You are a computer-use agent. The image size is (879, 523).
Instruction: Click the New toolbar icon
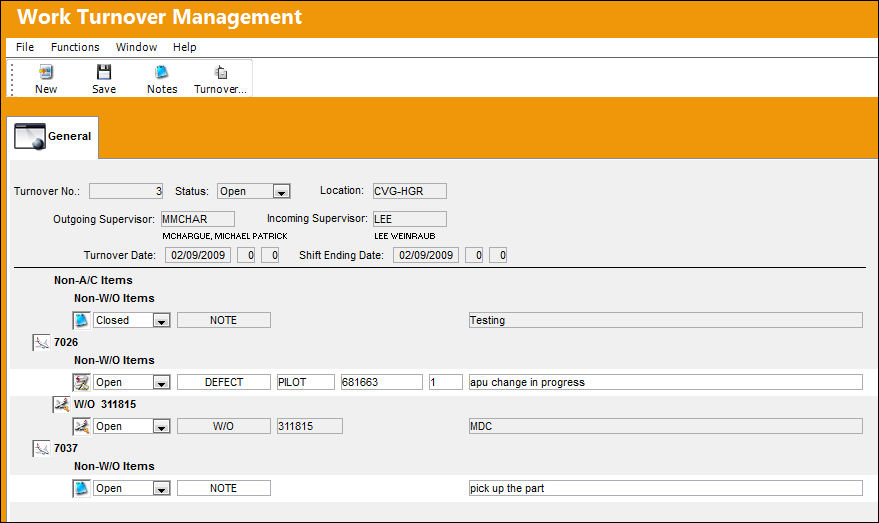(46, 72)
